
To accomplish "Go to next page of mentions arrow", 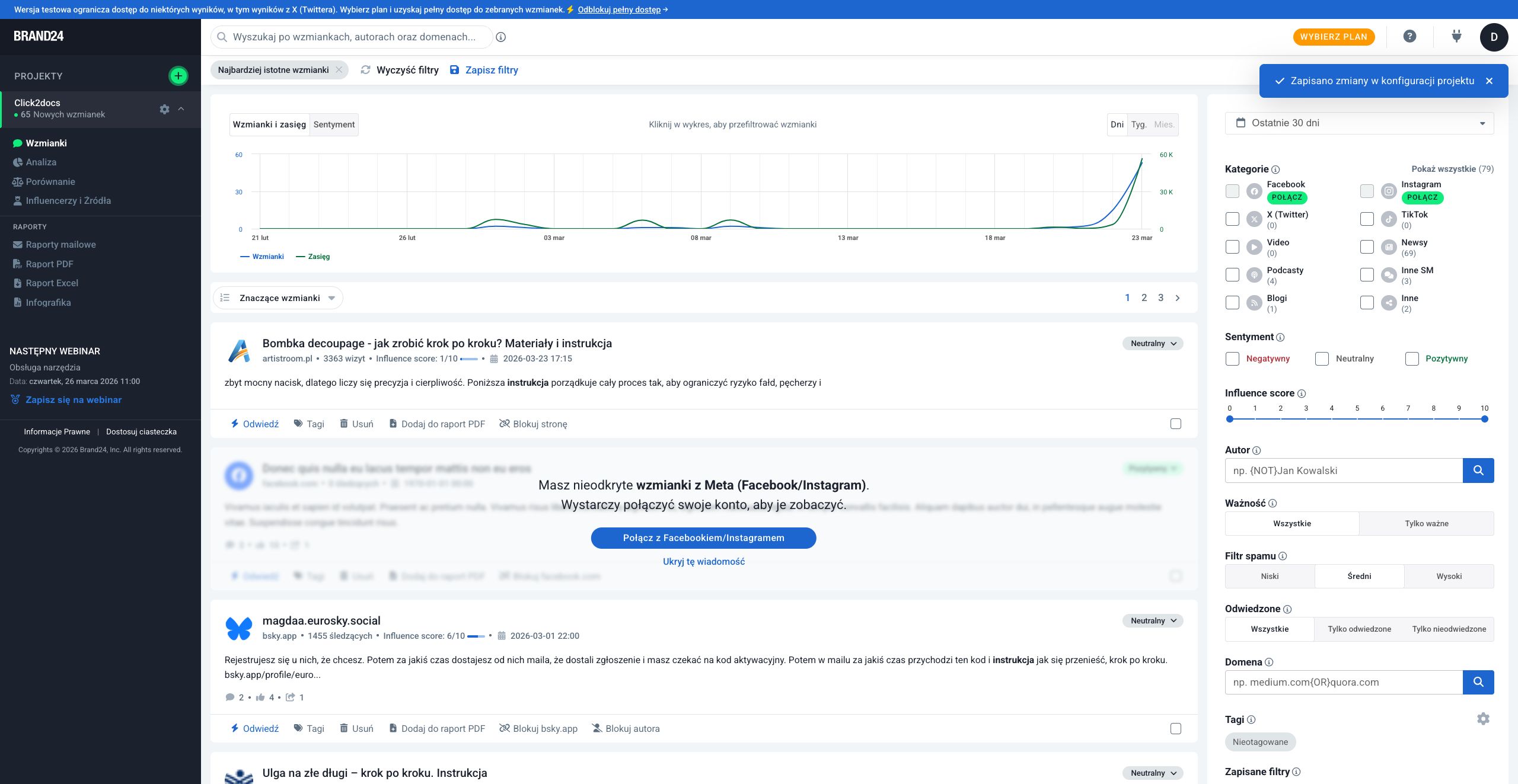I will pyautogui.click(x=1178, y=298).
